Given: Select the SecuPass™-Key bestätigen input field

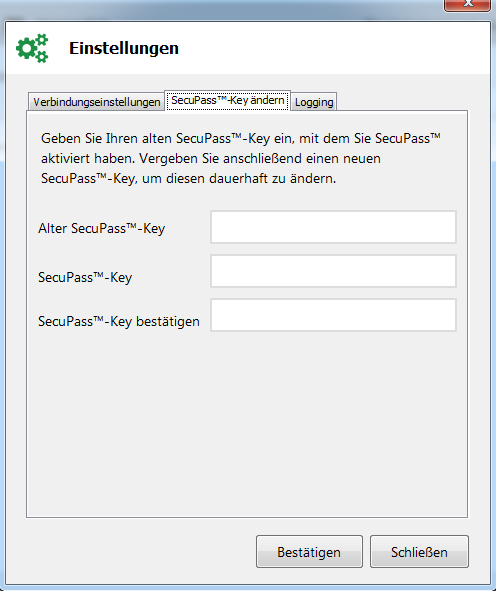Looking at the screenshot, I should pyautogui.click(x=333, y=315).
